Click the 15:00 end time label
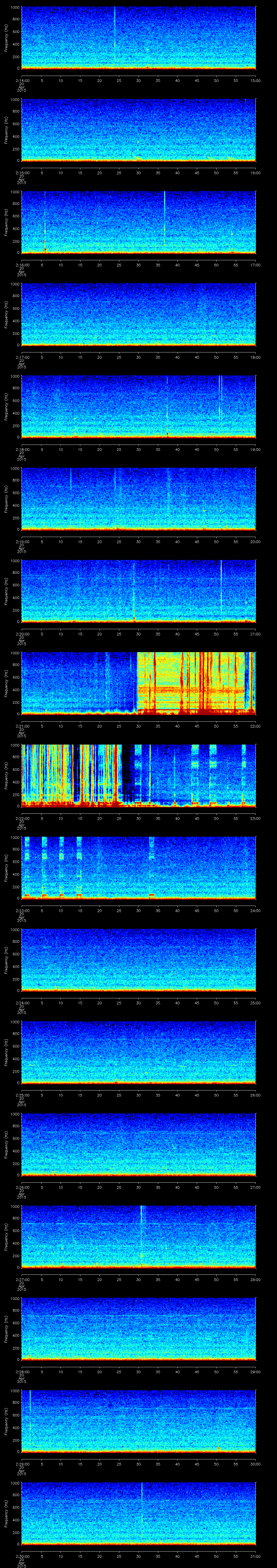The image size is (277, 1568). click(255, 80)
